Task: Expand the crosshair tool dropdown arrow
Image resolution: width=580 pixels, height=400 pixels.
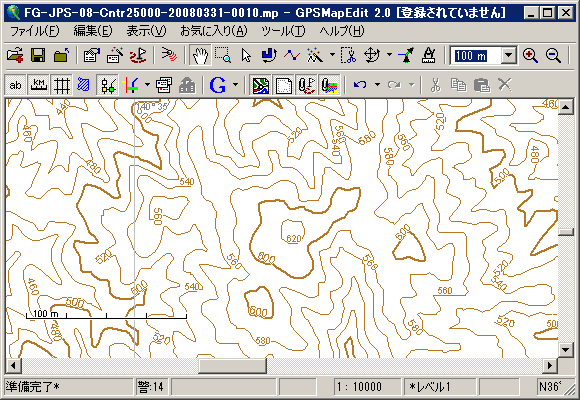Action: pos(389,55)
